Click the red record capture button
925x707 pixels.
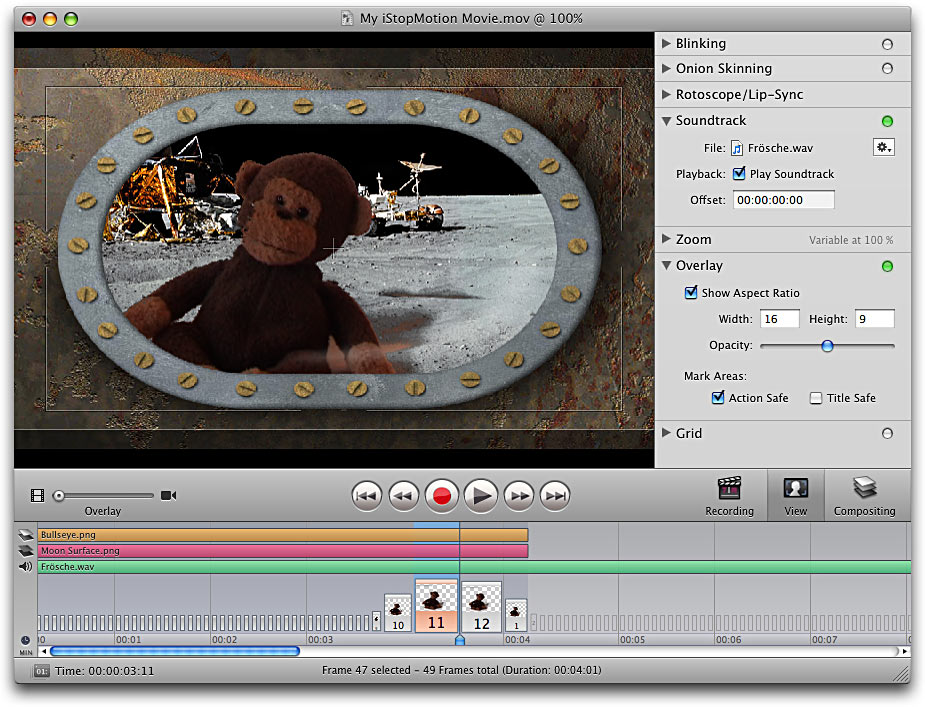click(442, 496)
